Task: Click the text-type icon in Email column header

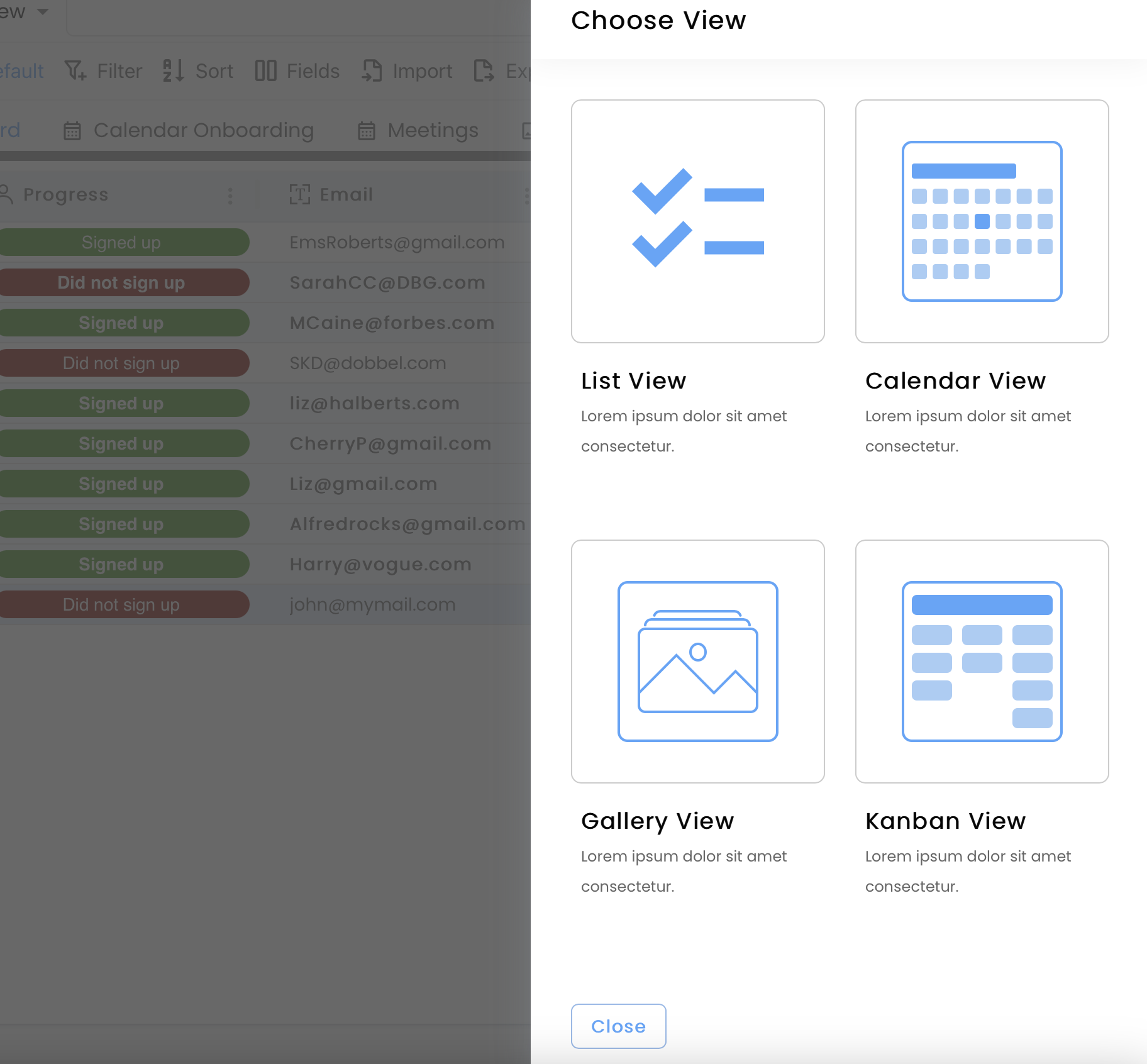Action: tap(300, 195)
